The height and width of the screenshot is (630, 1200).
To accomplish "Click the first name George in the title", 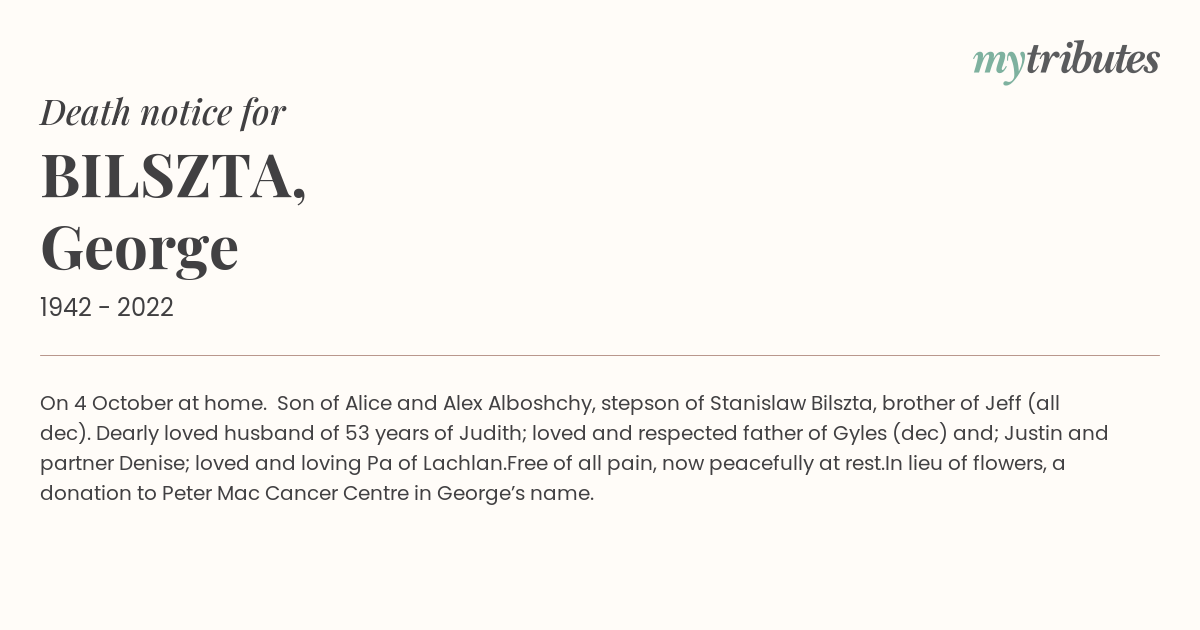I will (139, 248).
